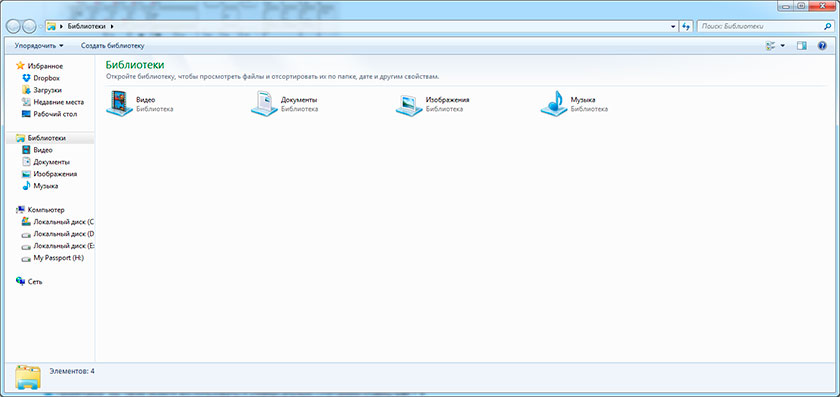Image resolution: width=840 pixels, height=397 pixels.
Task: Click the Изображения library name in main pane
Action: coord(448,100)
